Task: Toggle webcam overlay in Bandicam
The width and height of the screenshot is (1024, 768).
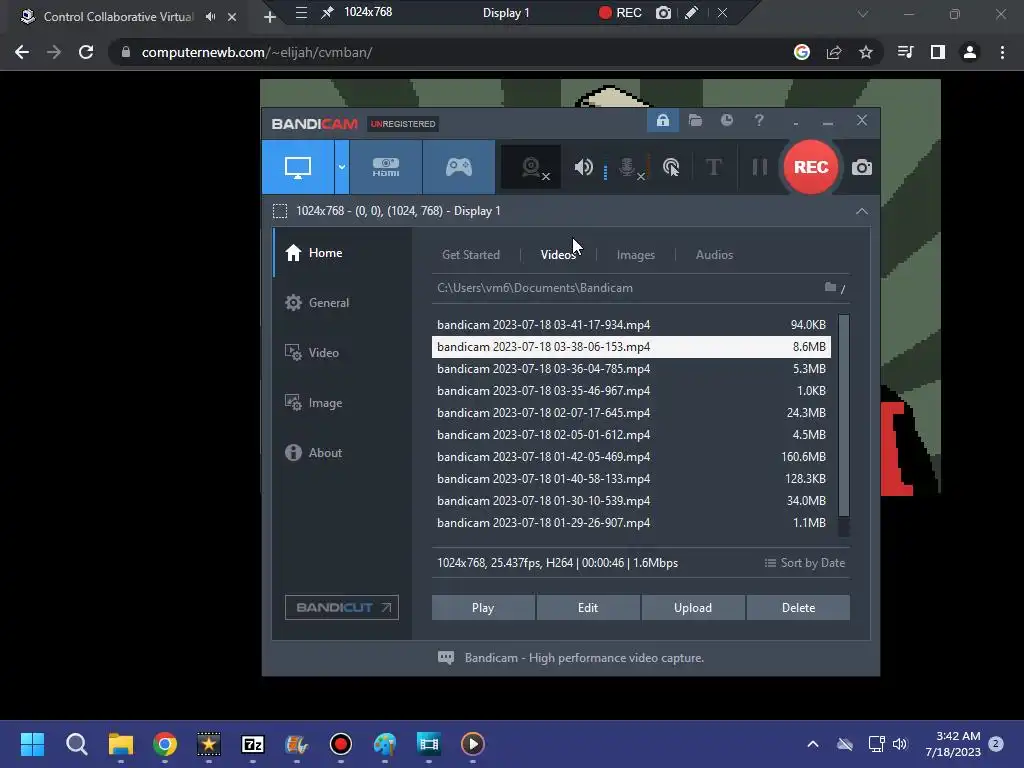Action: tap(532, 168)
